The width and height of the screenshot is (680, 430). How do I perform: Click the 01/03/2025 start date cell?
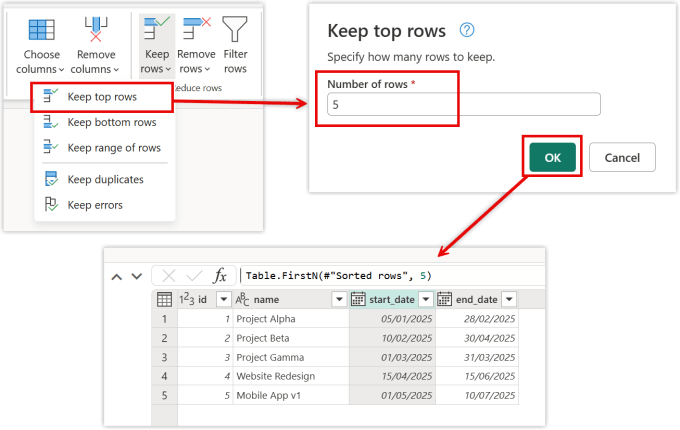click(392, 357)
